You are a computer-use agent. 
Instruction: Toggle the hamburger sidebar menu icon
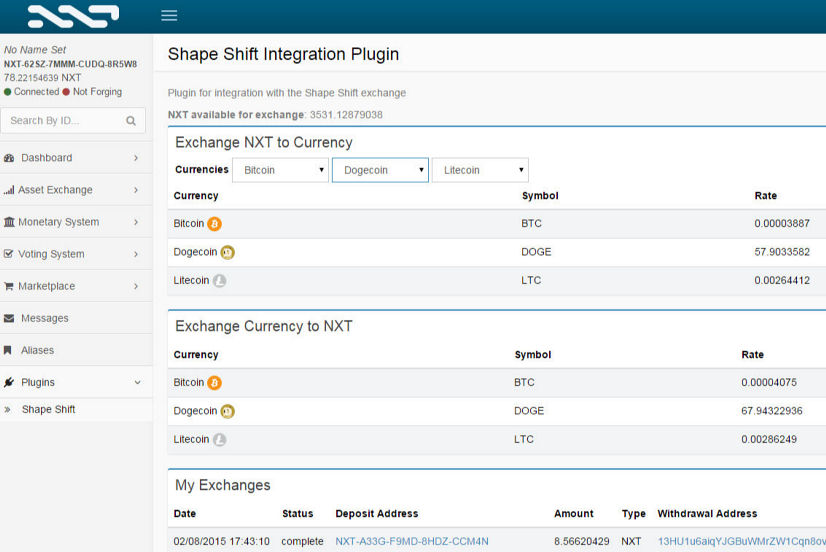coord(169,15)
